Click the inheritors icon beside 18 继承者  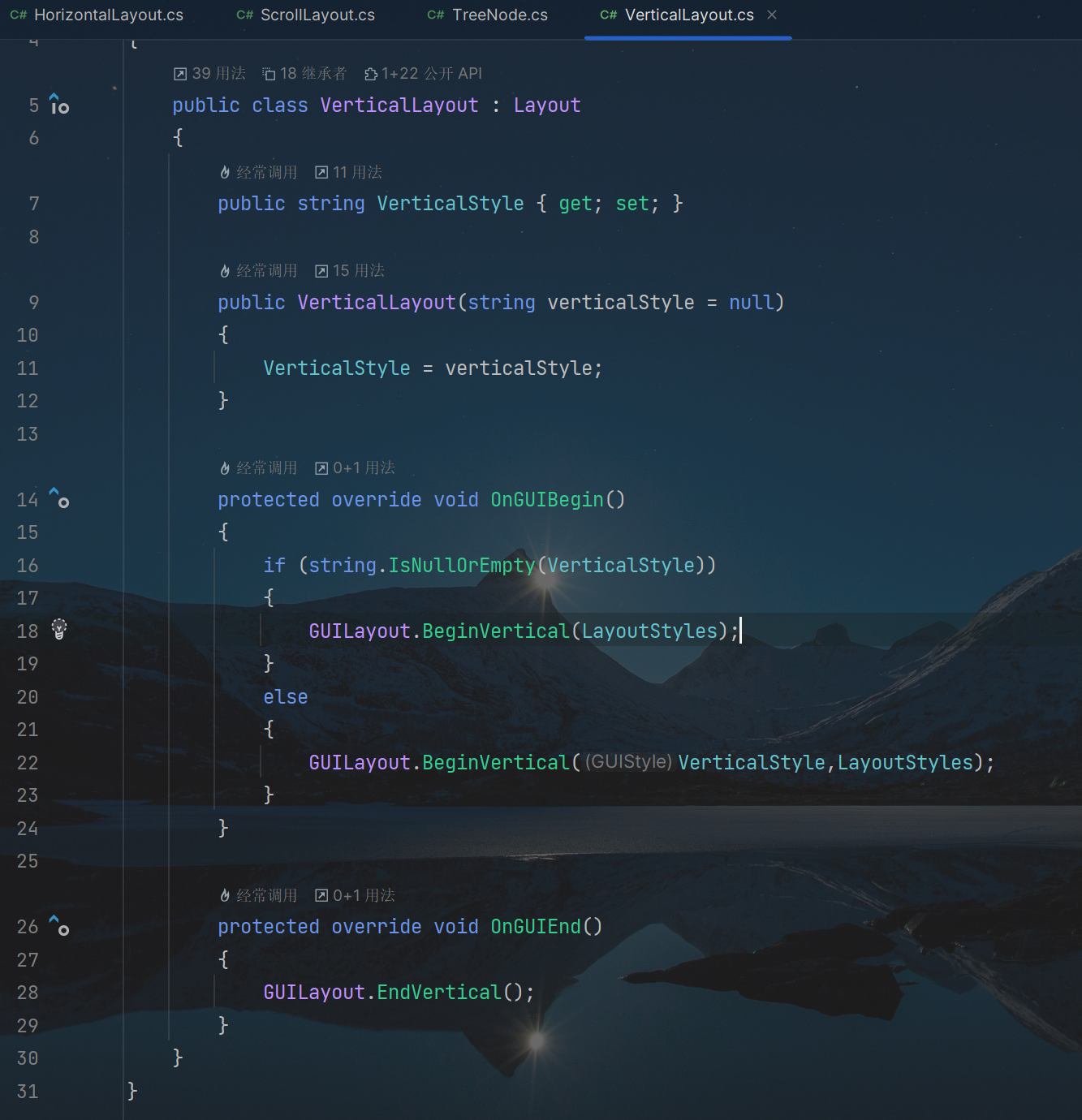(x=269, y=75)
